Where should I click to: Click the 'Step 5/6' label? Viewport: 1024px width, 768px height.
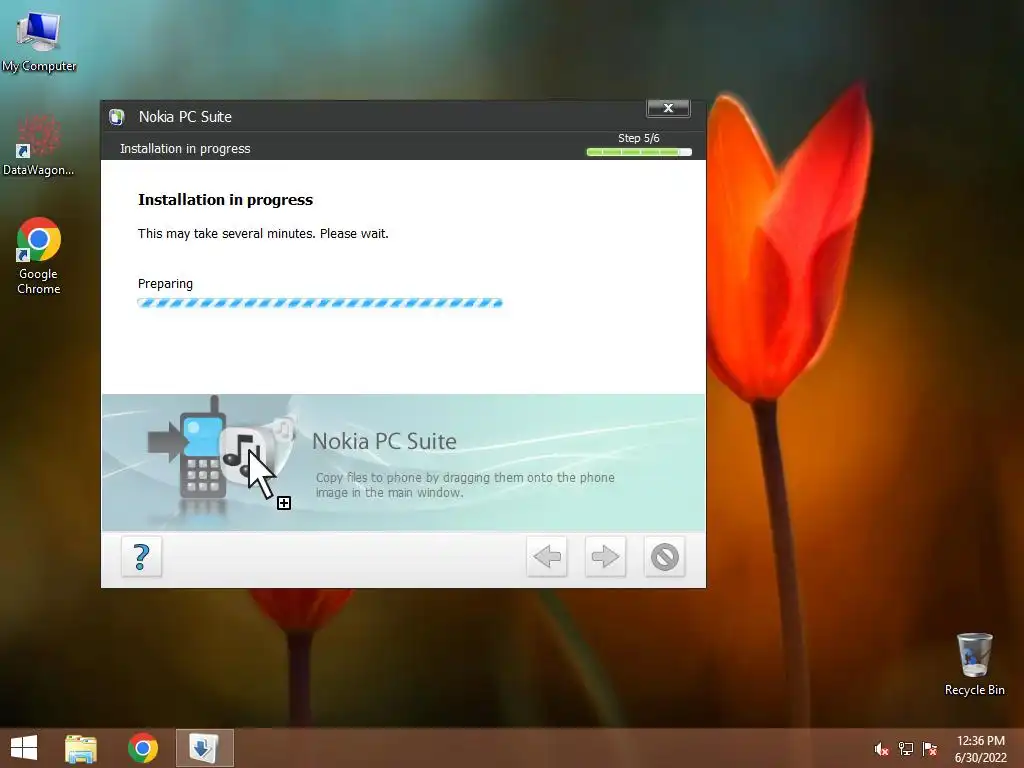pyautogui.click(x=639, y=138)
